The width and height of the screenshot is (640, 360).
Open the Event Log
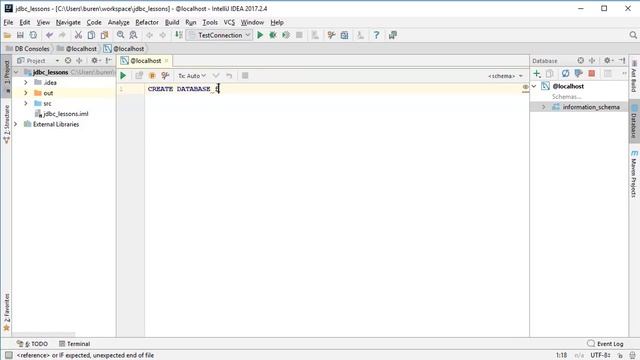click(x=605, y=344)
